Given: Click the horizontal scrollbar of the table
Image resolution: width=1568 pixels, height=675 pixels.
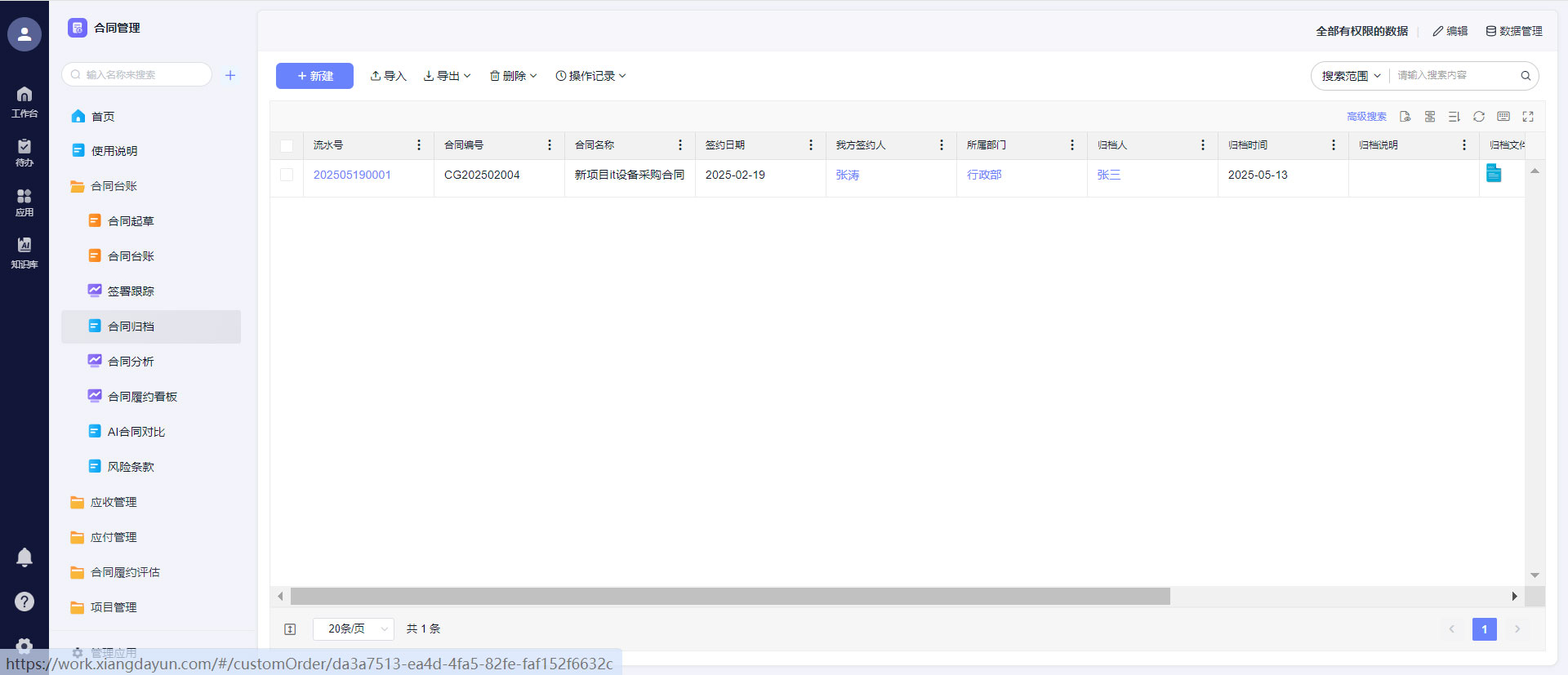Looking at the screenshot, I should pyautogui.click(x=730, y=597).
